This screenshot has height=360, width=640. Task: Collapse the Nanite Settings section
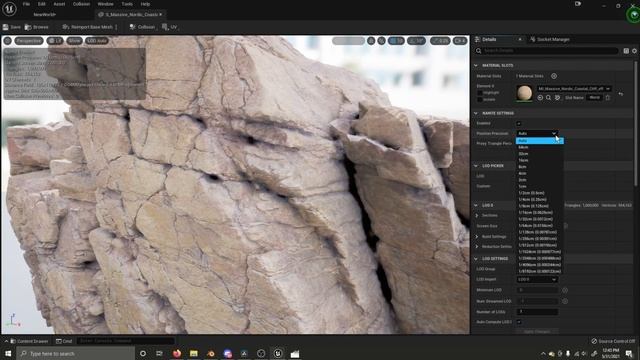(476, 113)
